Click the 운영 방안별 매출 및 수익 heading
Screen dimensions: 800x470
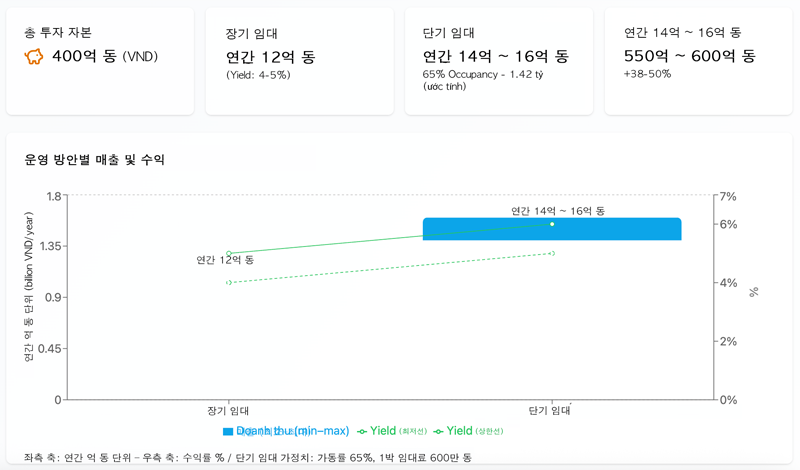coord(95,160)
